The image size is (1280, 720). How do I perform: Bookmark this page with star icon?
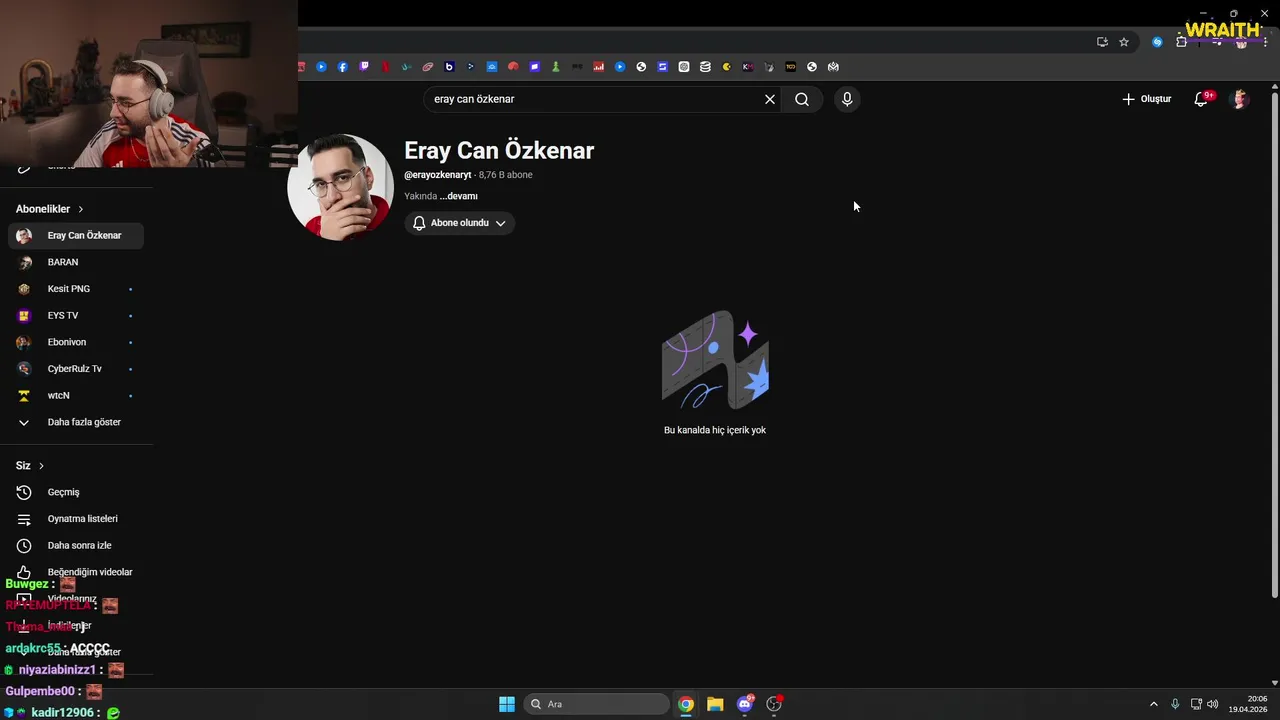(x=1124, y=42)
